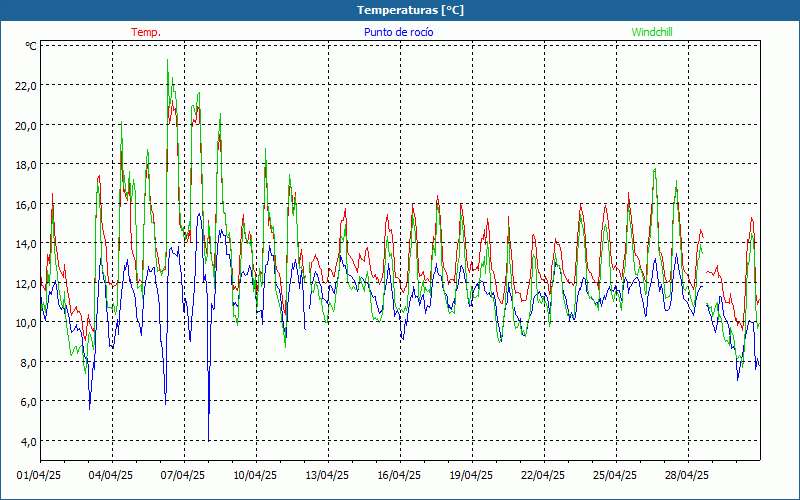800x500 pixels.
Task: Click the 10,0 y-axis value
Action: [26, 323]
